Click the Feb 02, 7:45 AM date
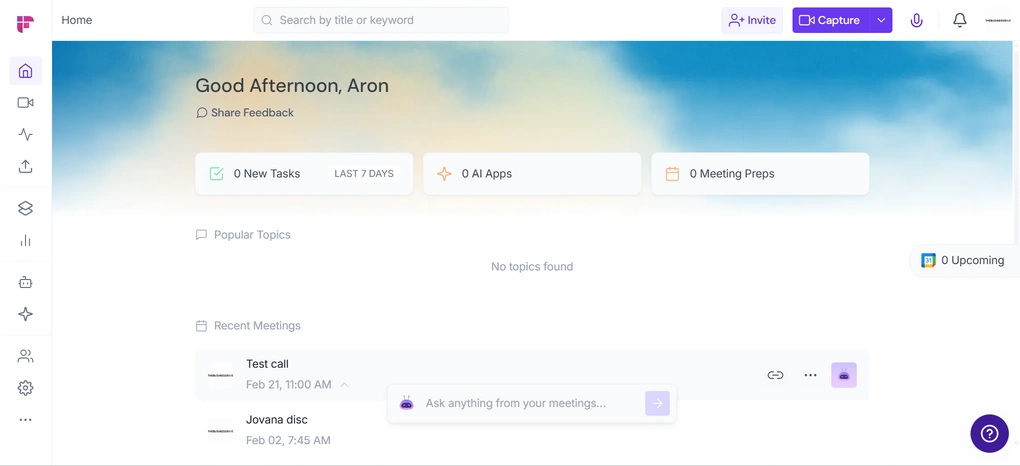Image resolution: width=1020 pixels, height=466 pixels. click(288, 441)
